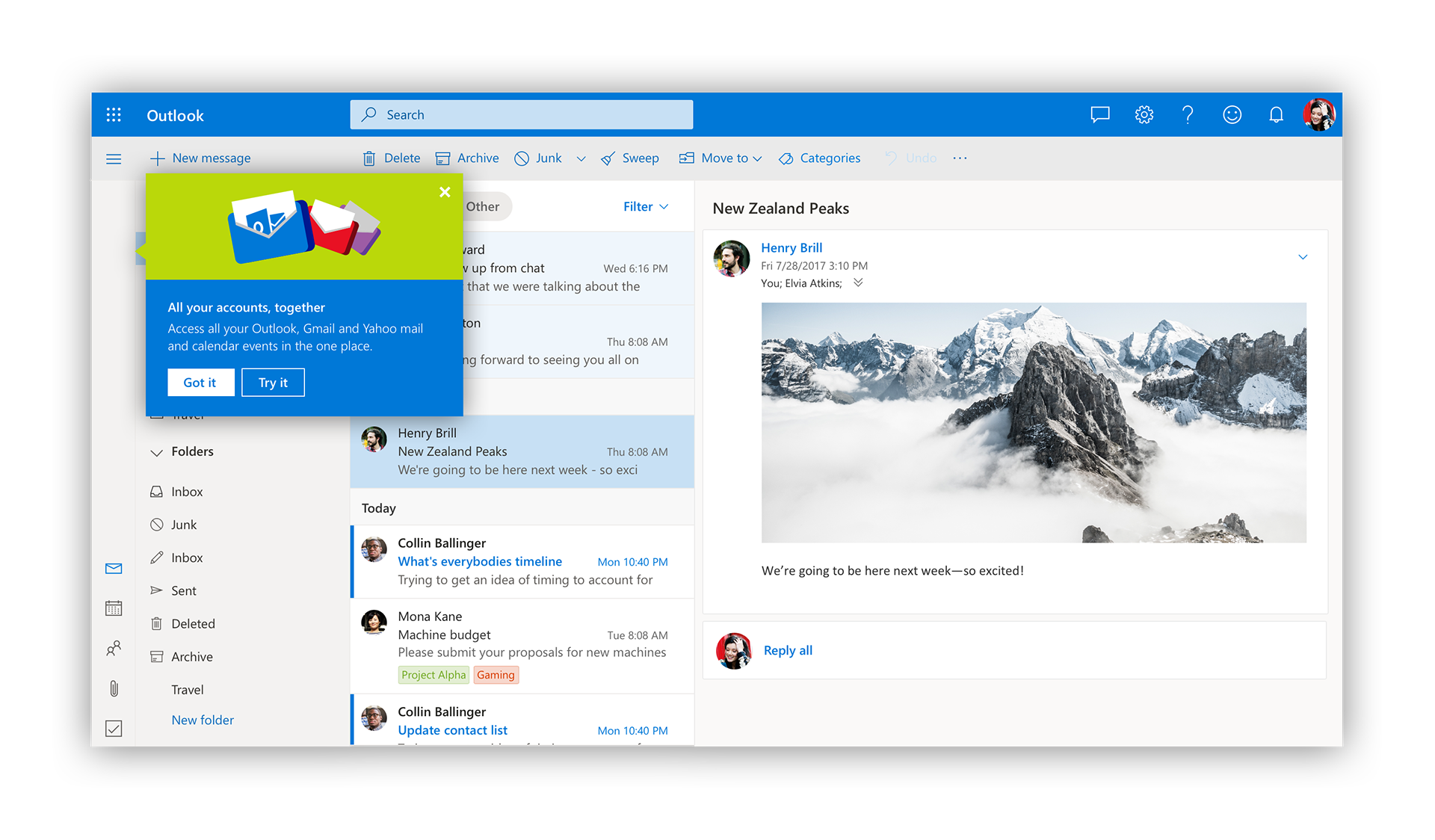The image size is (1435, 840).
Task: Expand the Junk options arrow
Action: [581, 159]
